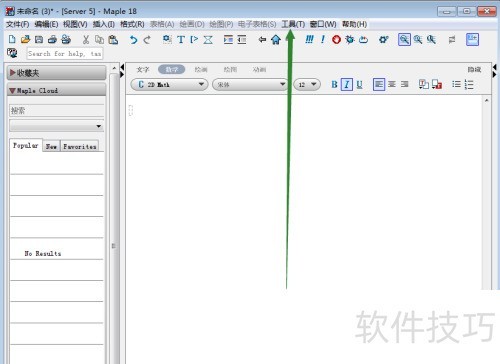
Task: Toggle Bold formatting button
Action: click(x=334, y=84)
